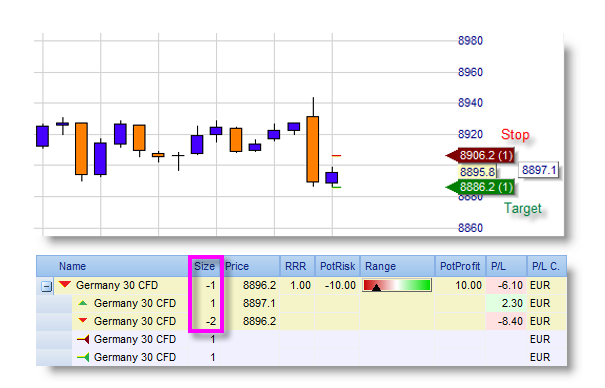Screen dimensions: 605x388
Task: Click the small red sell arrow at price 8896.2
Action: [83, 321]
